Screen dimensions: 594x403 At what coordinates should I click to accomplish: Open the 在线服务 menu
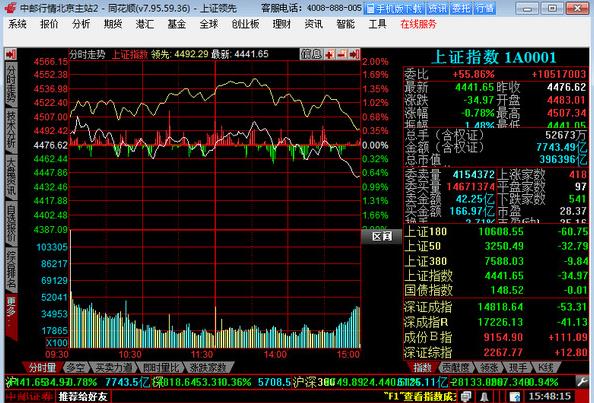pos(418,24)
